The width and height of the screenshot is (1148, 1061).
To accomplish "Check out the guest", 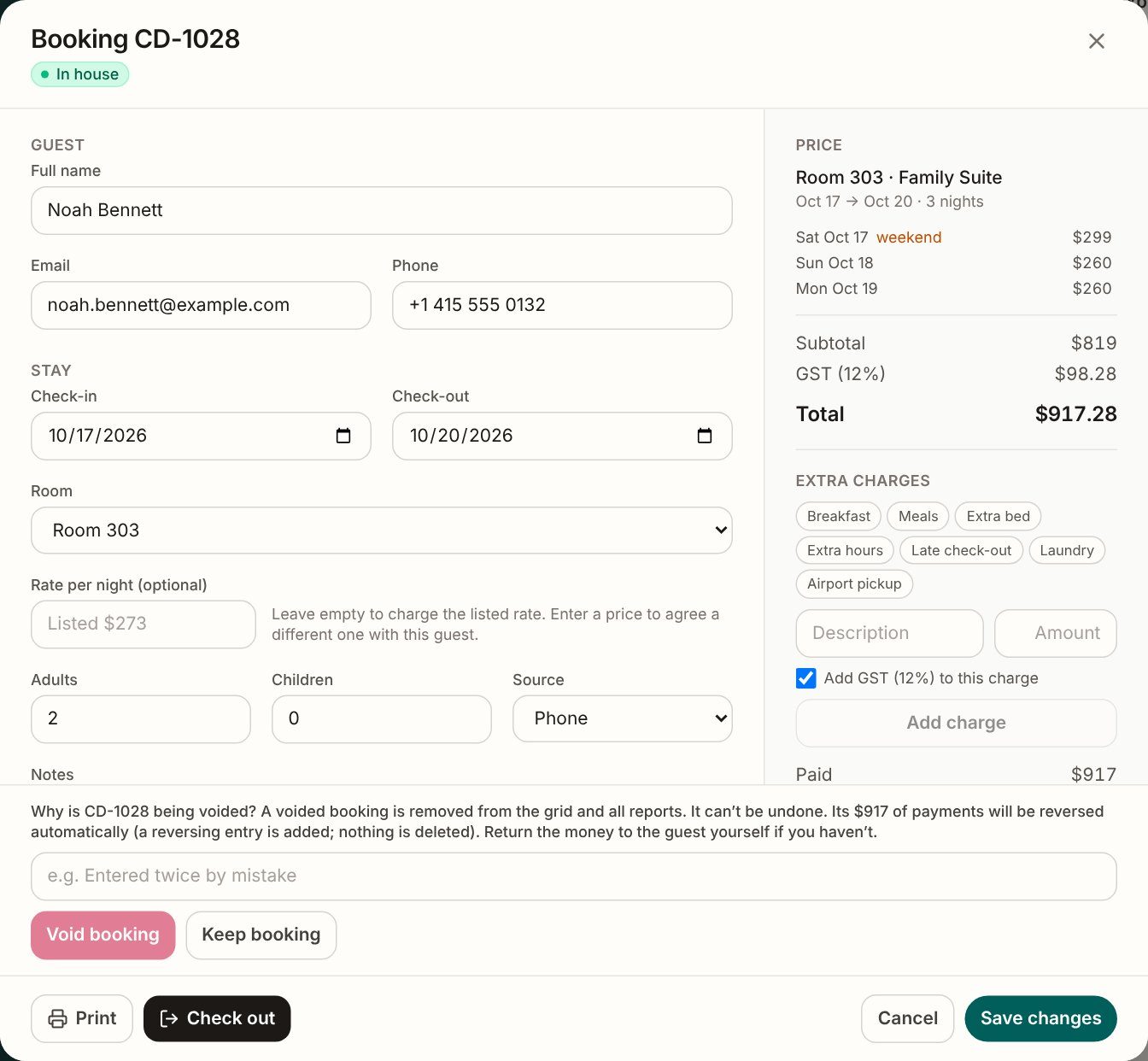I will (x=217, y=1018).
